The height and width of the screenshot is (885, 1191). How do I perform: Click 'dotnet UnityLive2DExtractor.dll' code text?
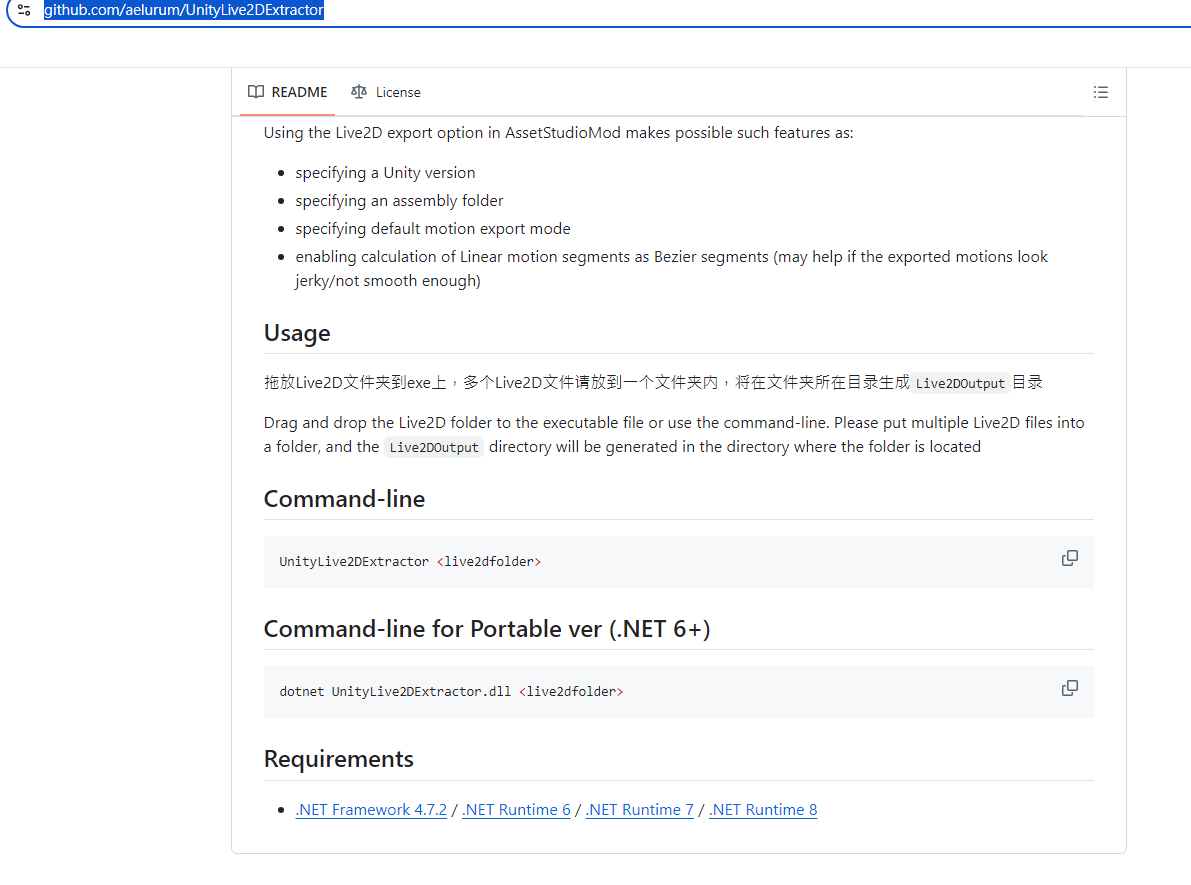pyautogui.click(x=395, y=691)
